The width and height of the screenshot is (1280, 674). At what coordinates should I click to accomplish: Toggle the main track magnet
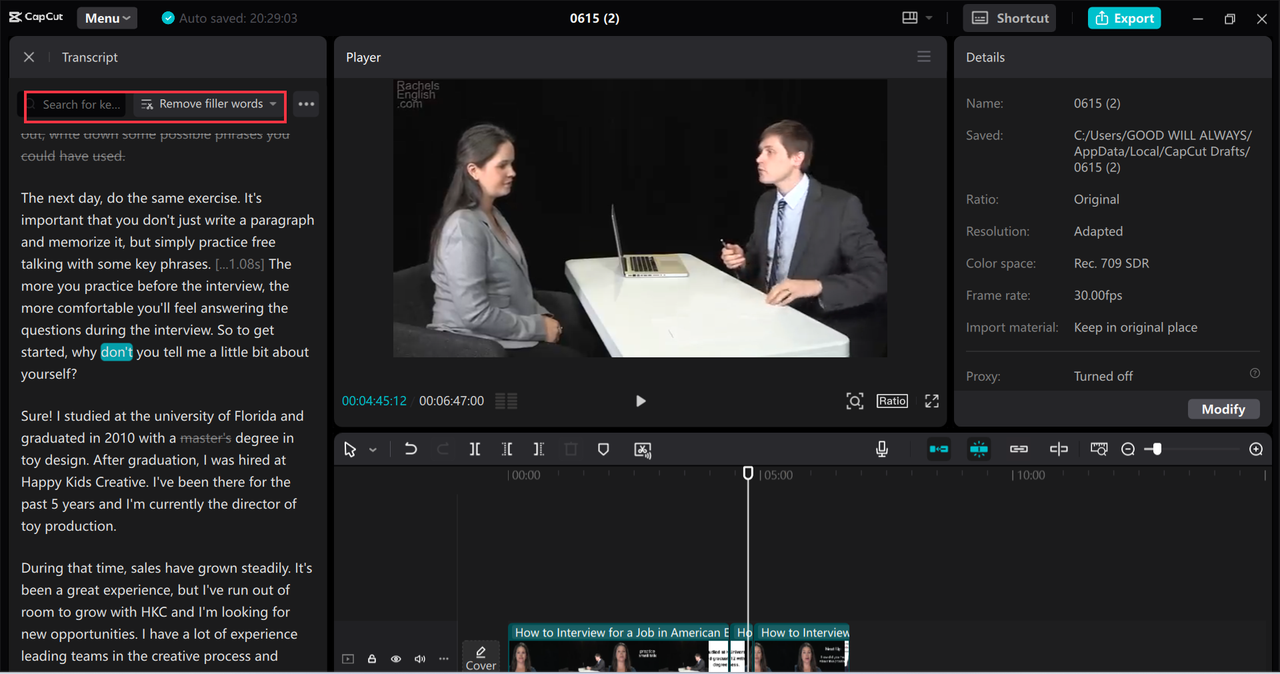coord(939,450)
